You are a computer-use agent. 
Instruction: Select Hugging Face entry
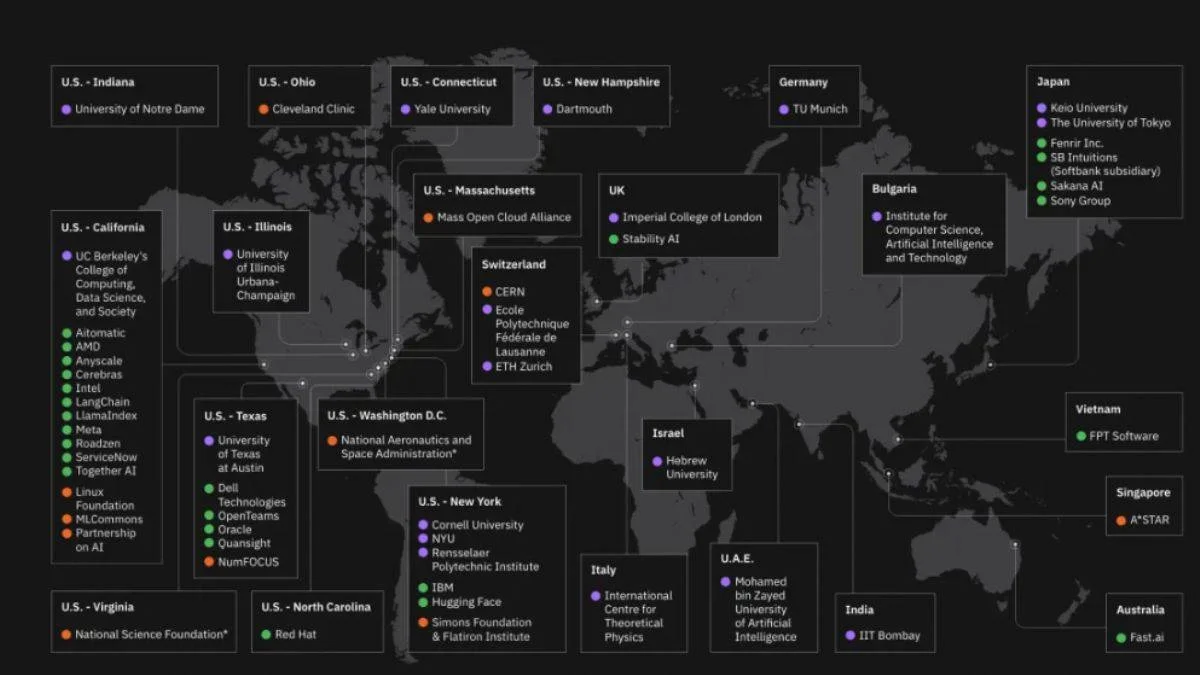point(460,603)
